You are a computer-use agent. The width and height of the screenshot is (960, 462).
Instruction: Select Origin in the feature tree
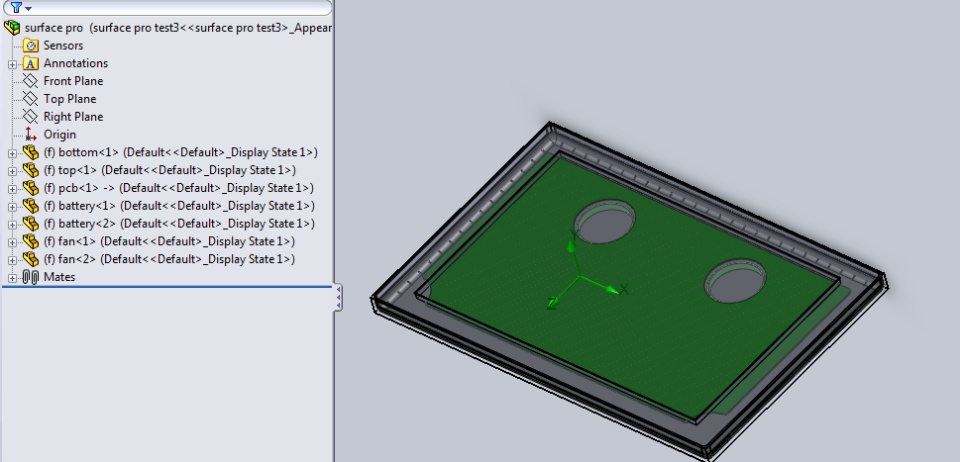point(60,135)
